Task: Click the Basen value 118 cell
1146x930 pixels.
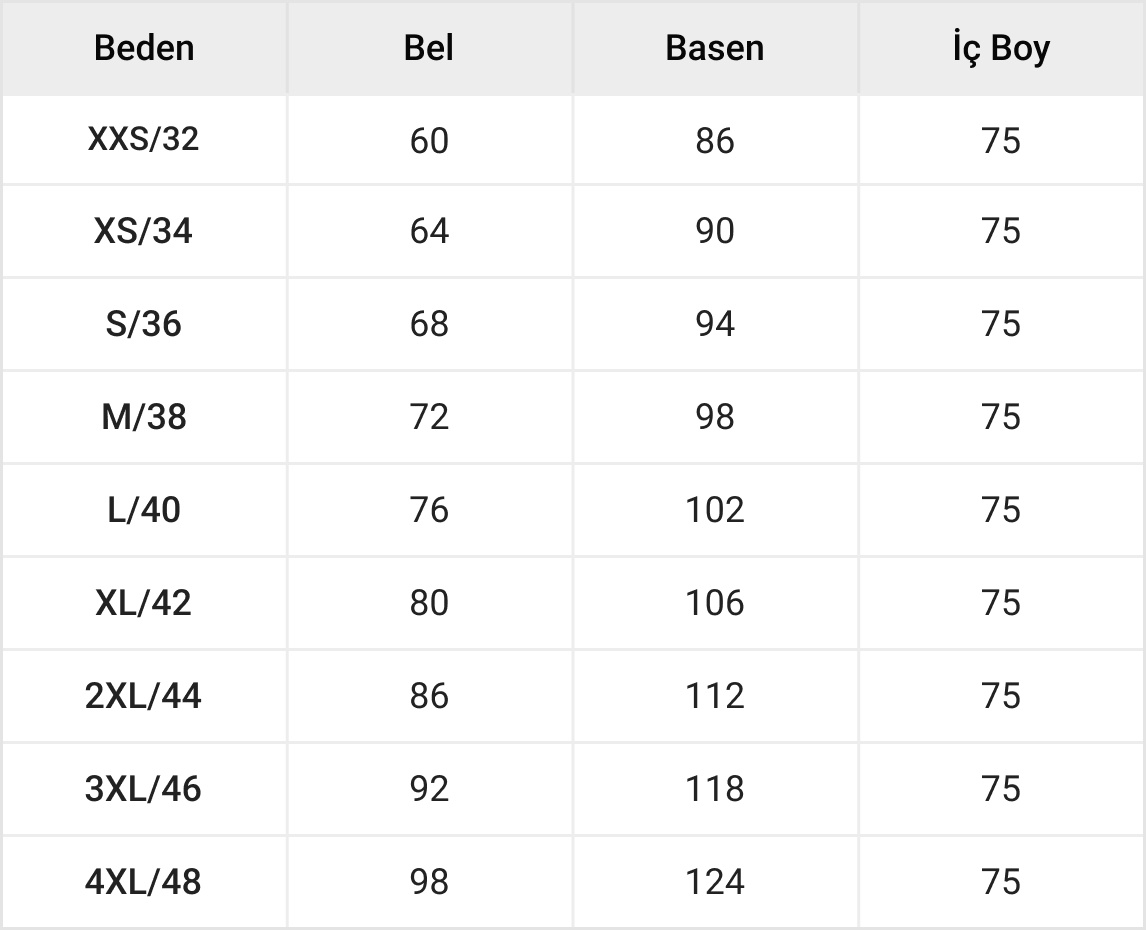Action: pos(715,788)
